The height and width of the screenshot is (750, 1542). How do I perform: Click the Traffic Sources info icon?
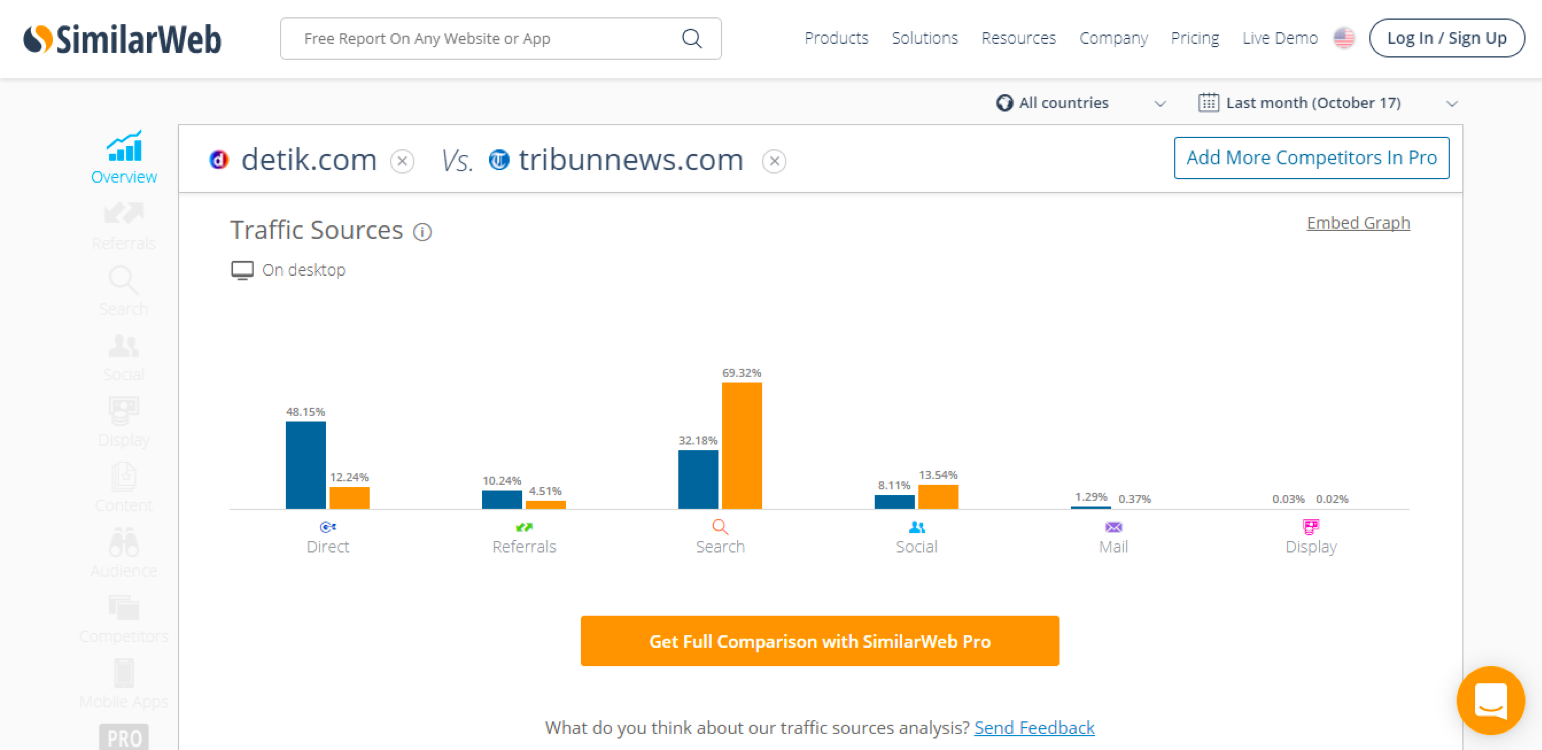[x=423, y=232]
